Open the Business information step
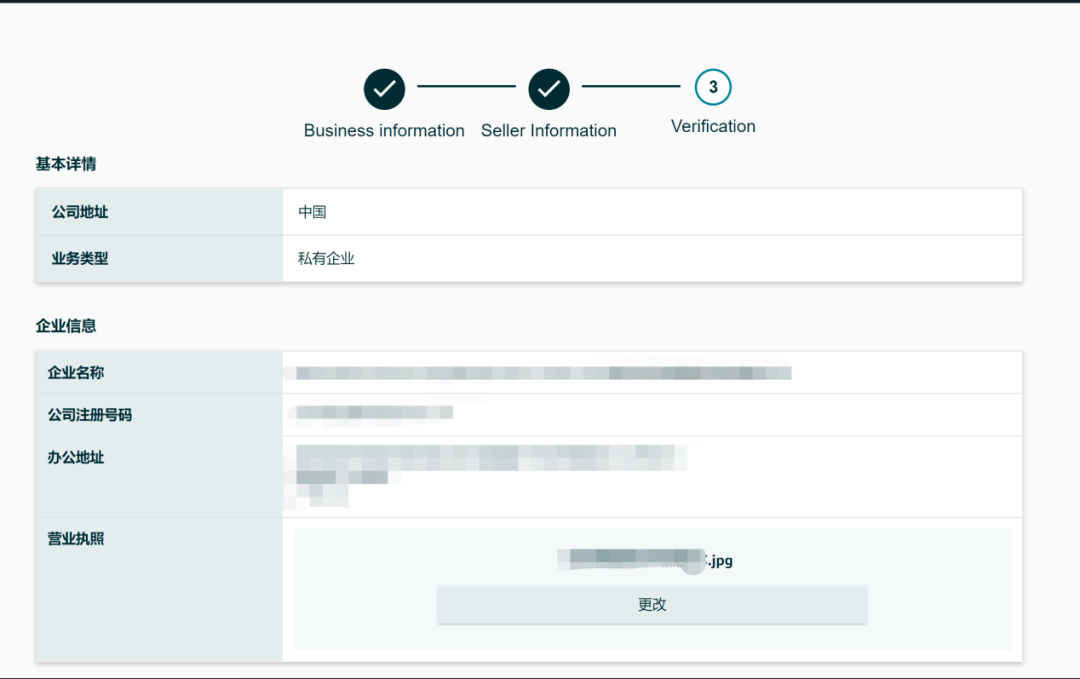 [384, 130]
